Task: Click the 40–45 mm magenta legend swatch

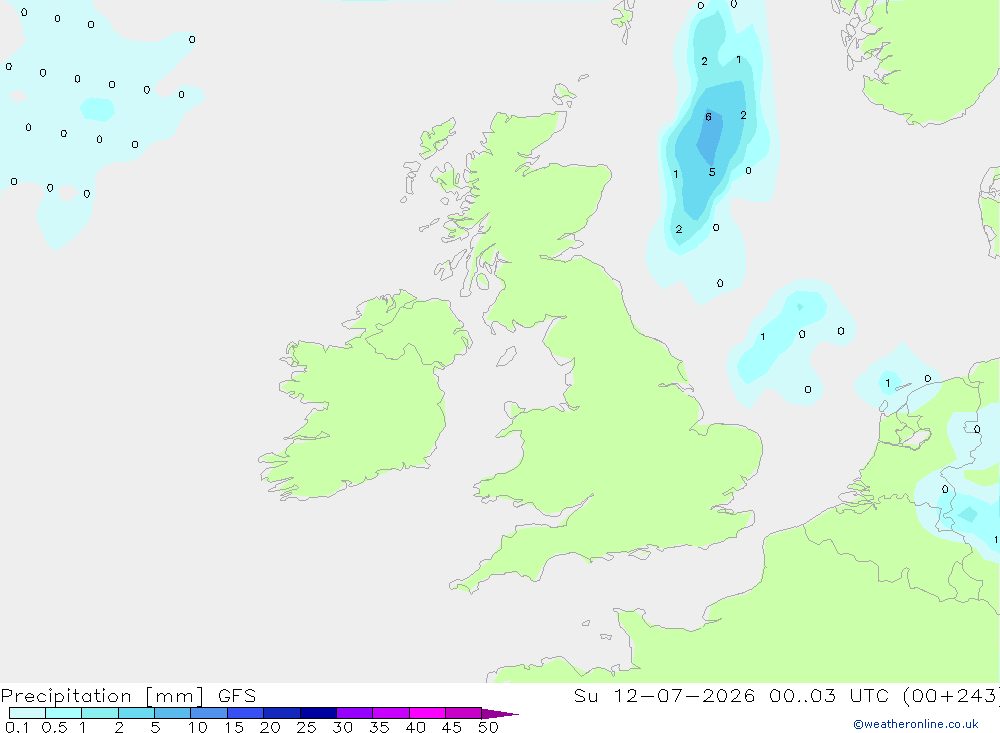Action: [427, 713]
